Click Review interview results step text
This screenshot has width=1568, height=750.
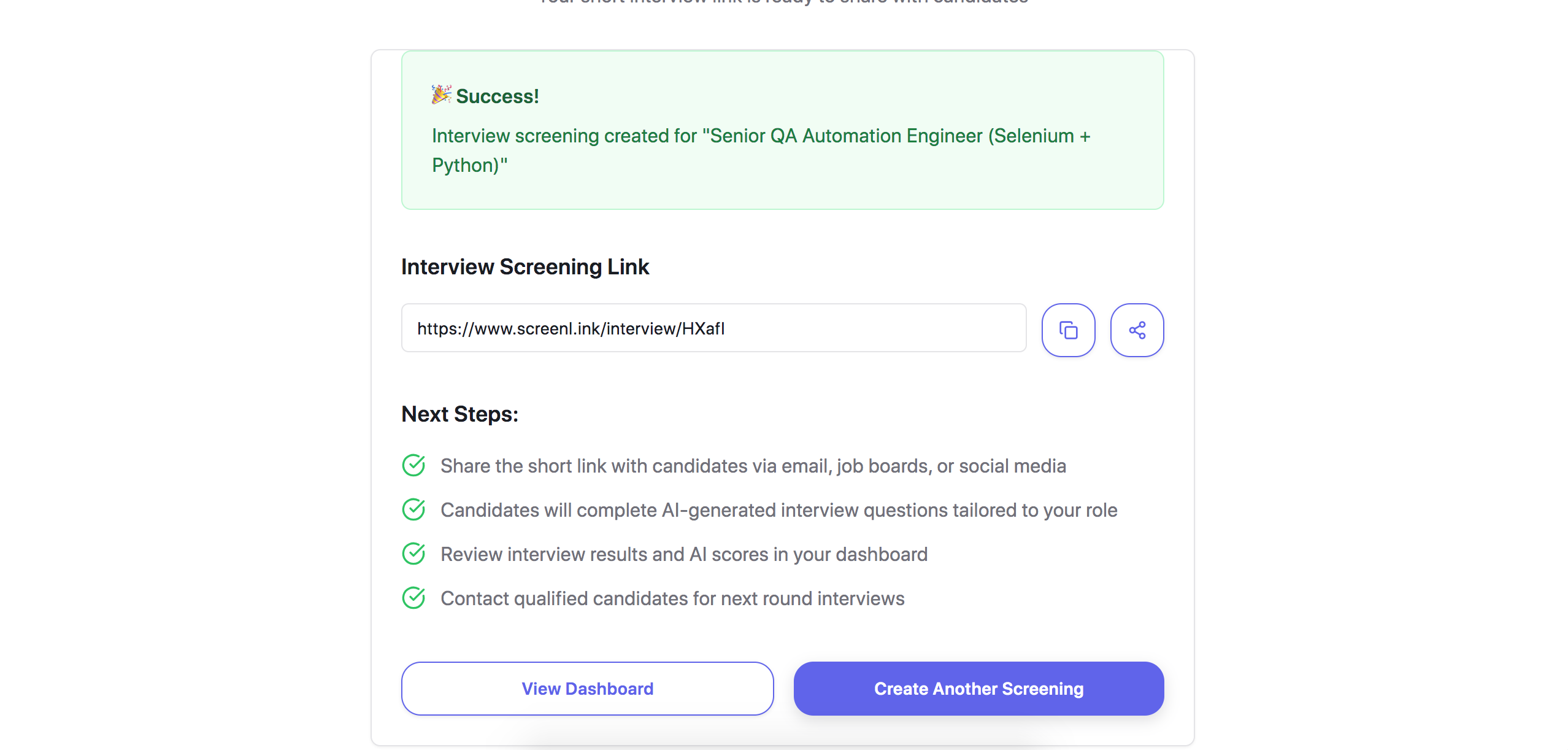point(683,555)
